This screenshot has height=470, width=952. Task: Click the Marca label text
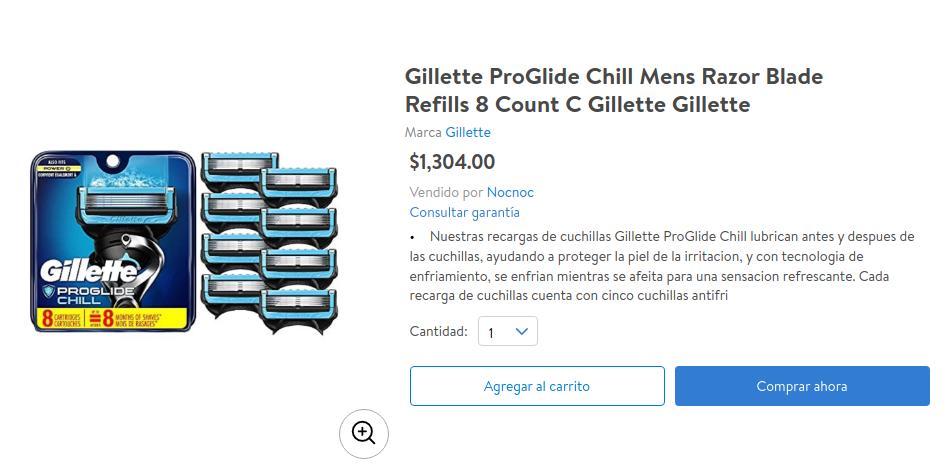point(423,132)
